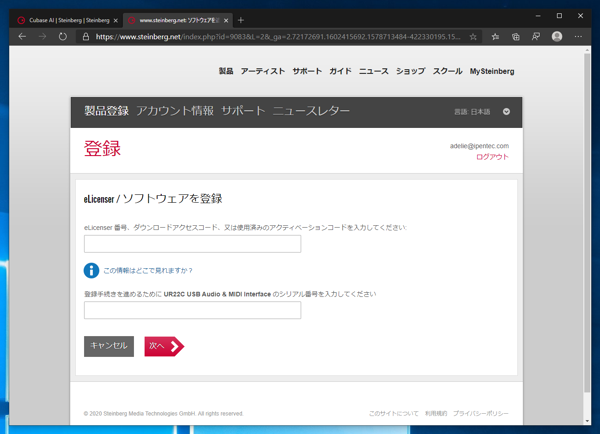Click the blue info circle icon
Viewport: 600px width, 434px height.
click(91, 271)
